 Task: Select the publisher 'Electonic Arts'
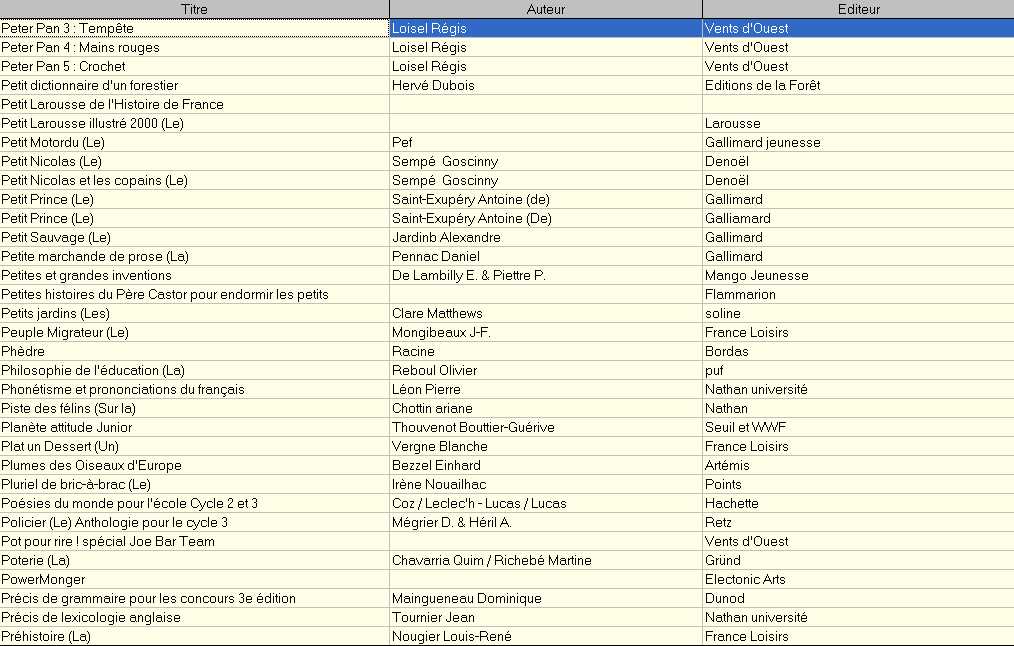coord(745,579)
